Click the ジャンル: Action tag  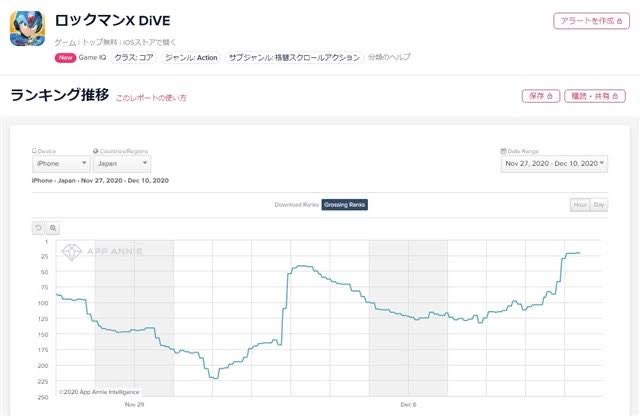[x=191, y=58]
